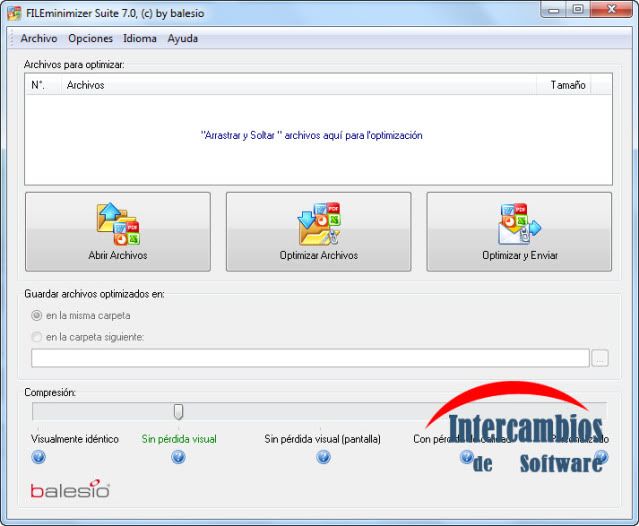The height and width of the screenshot is (526, 639).
Task: Click the Tamaño column header
Action: point(564,85)
